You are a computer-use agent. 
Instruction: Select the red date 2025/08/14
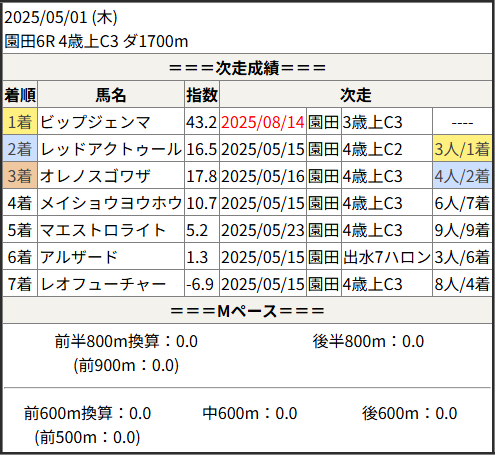tap(263, 122)
